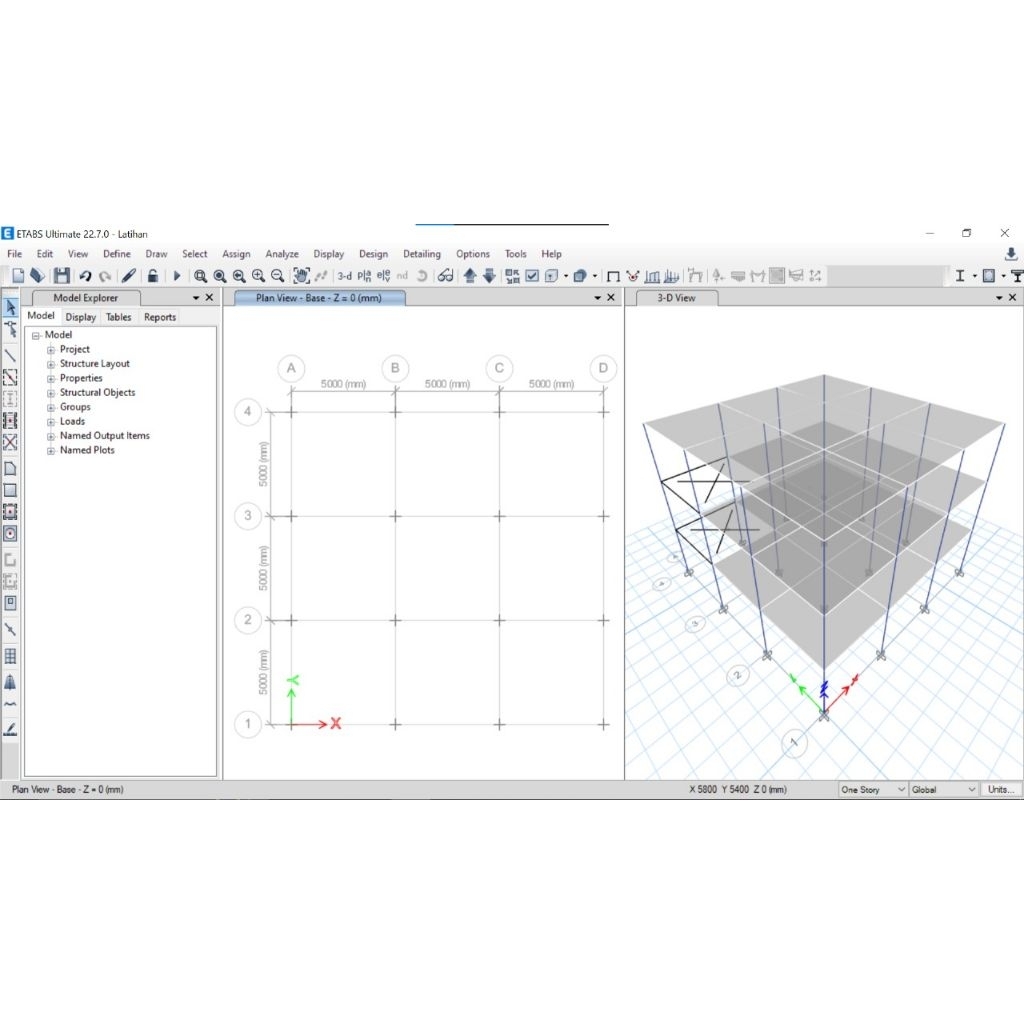This screenshot has height=1024, width=1024.
Task: Open the One Story dropdown
Action: coord(872,789)
